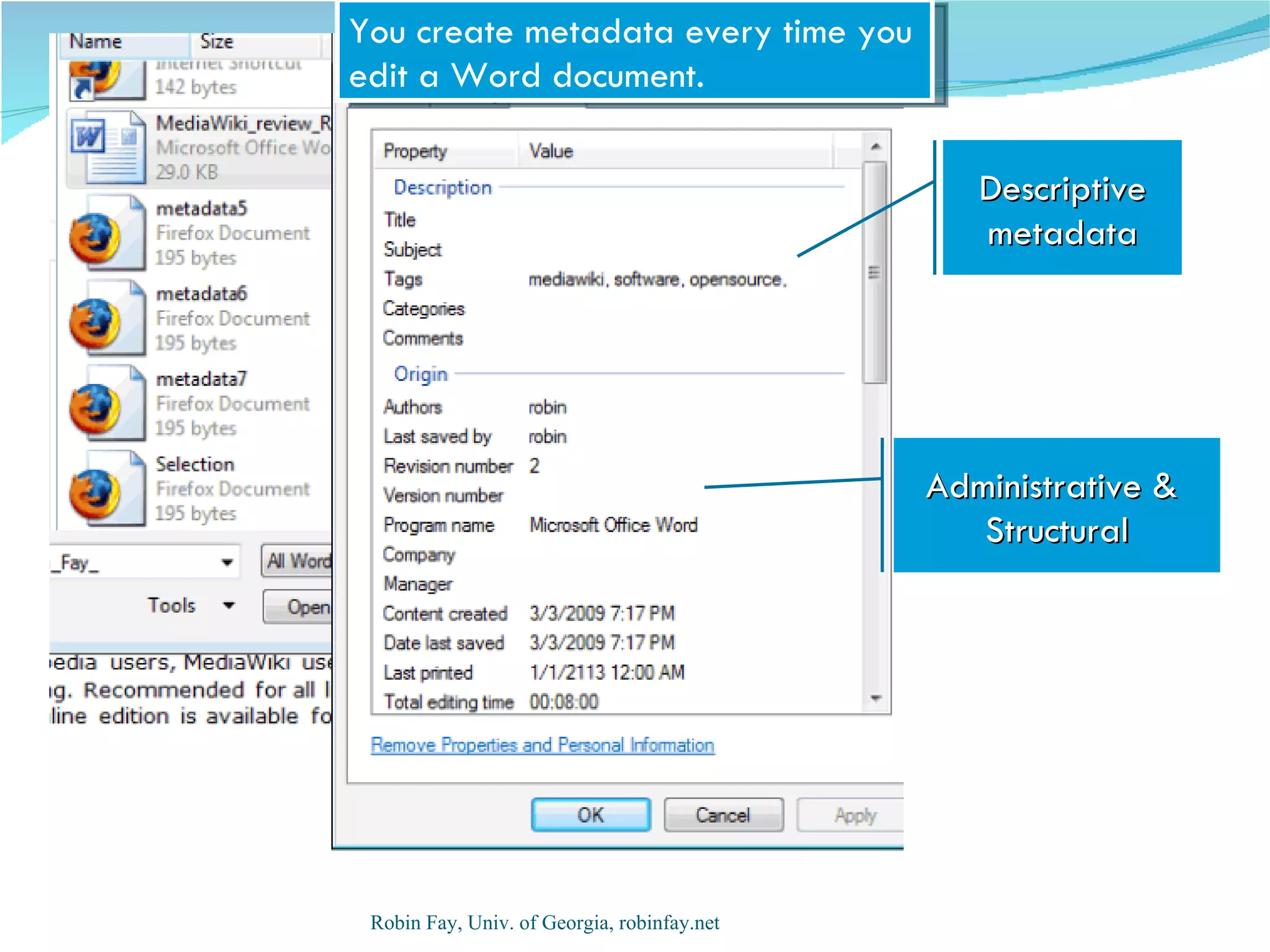Click Program name value 'Microsoft Office Word'
Image resolution: width=1270 pixels, height=952 pixels.
(613, 525)
